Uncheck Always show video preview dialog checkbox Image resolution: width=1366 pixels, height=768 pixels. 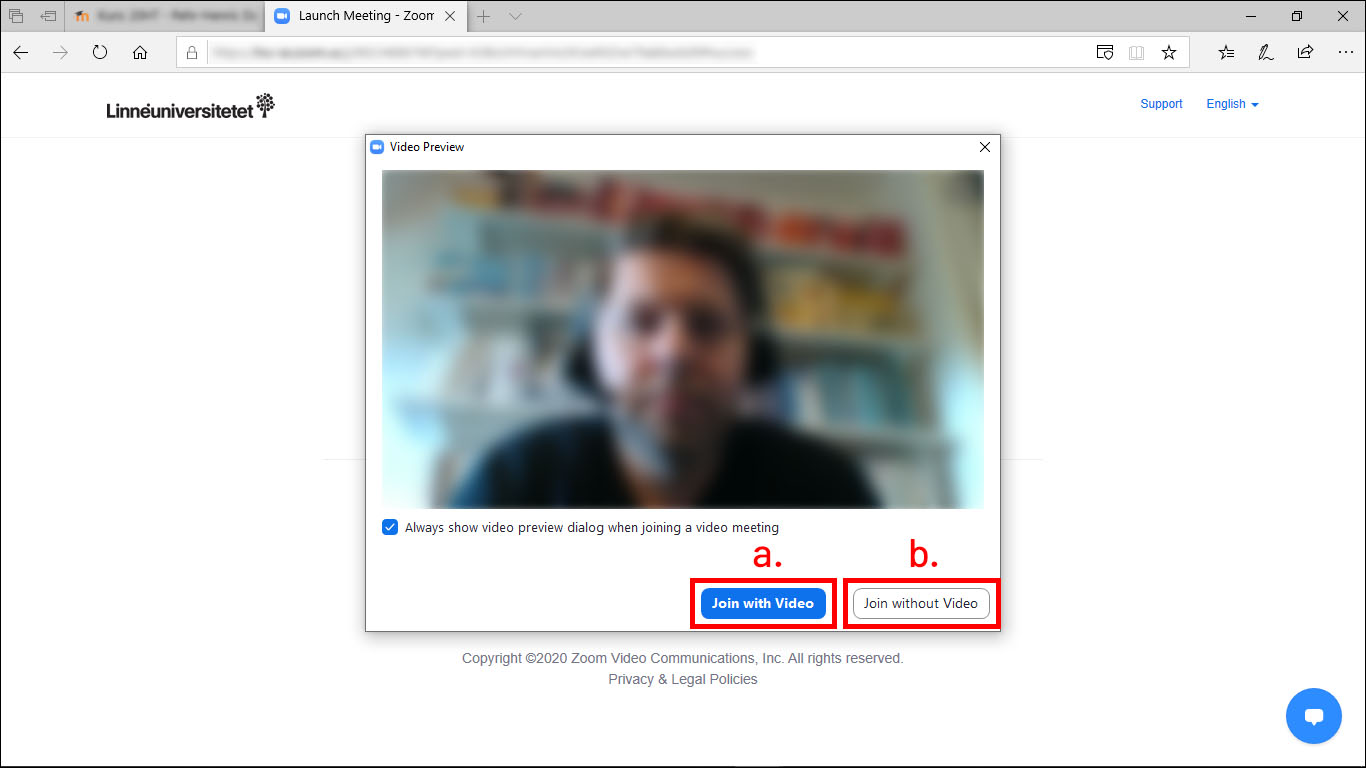[390, 527]
